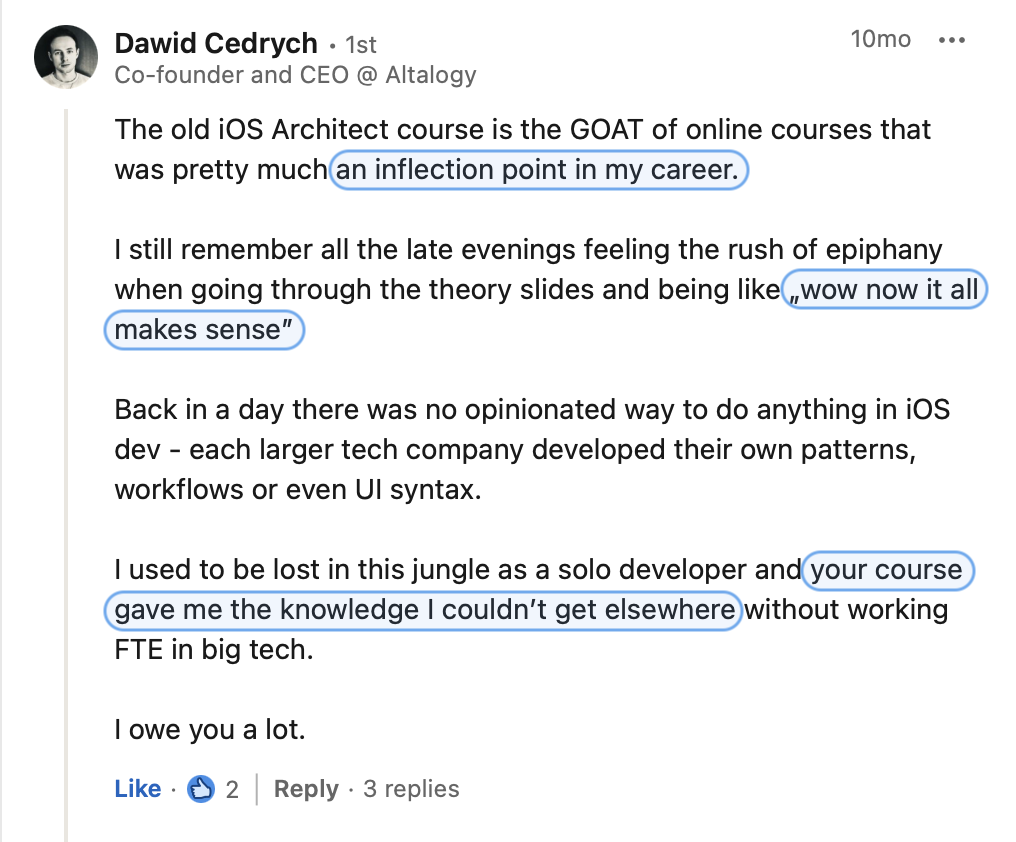Click the 10mo timestamp
This screenshot has width=1016, height=842.
tap(881, 39)
